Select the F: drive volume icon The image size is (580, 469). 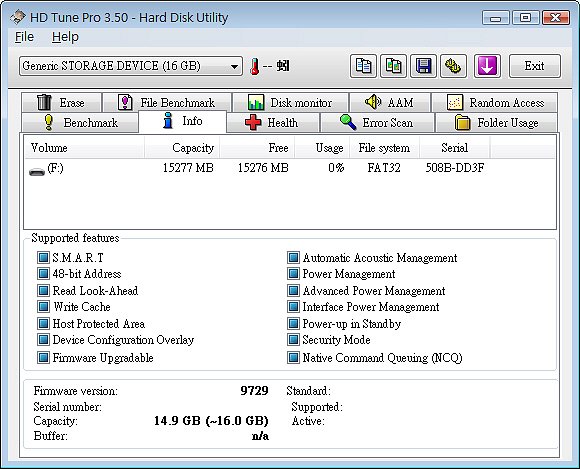click(x=37, y=171)
